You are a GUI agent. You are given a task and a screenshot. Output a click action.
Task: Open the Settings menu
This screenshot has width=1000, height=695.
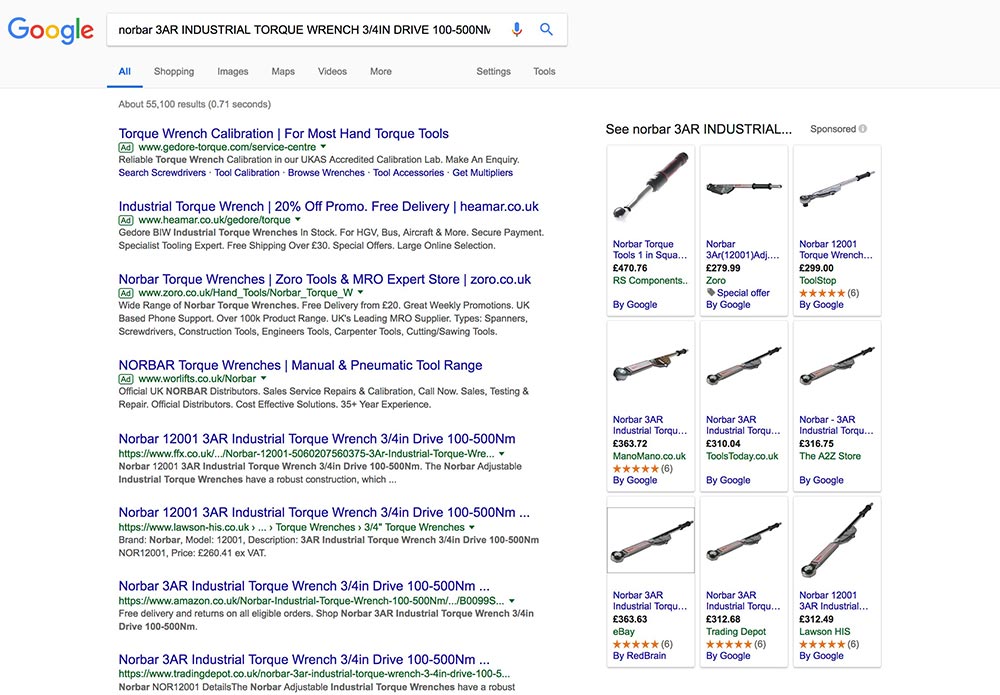pyautogui.click(x=494, y=71)
